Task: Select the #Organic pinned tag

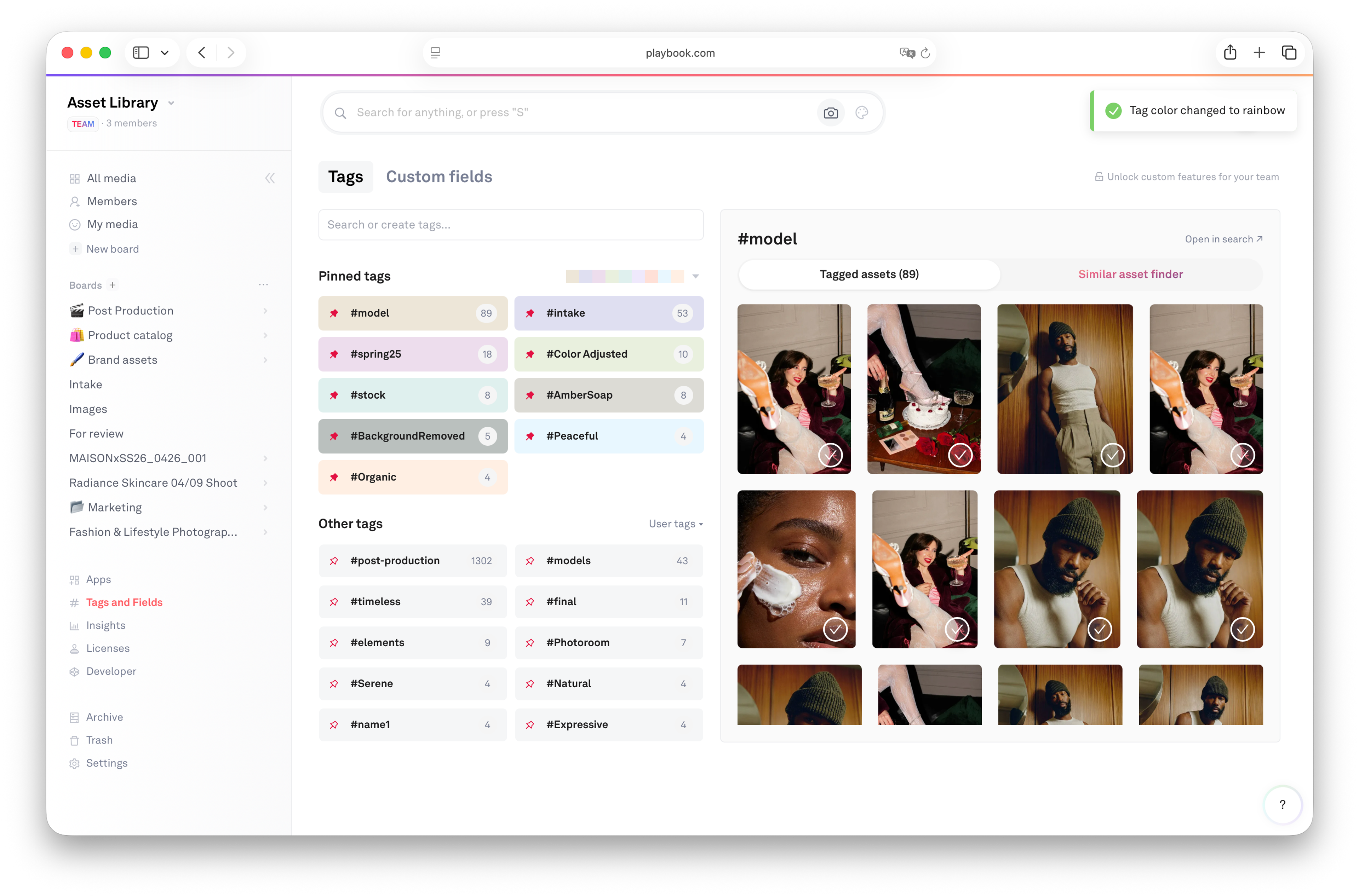Action: 412,477
